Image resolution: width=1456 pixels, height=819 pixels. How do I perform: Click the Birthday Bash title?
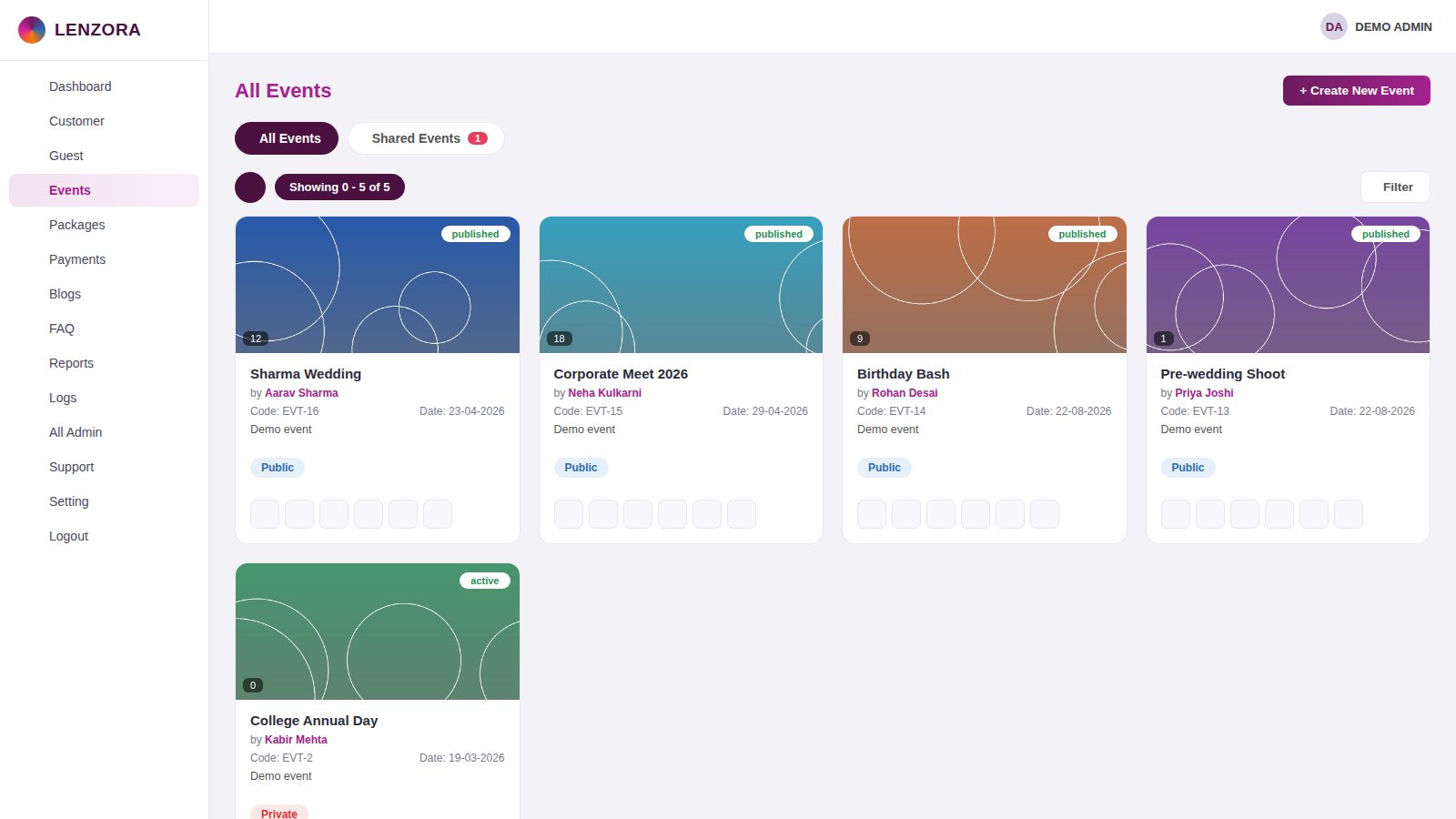tap(903, 374)
